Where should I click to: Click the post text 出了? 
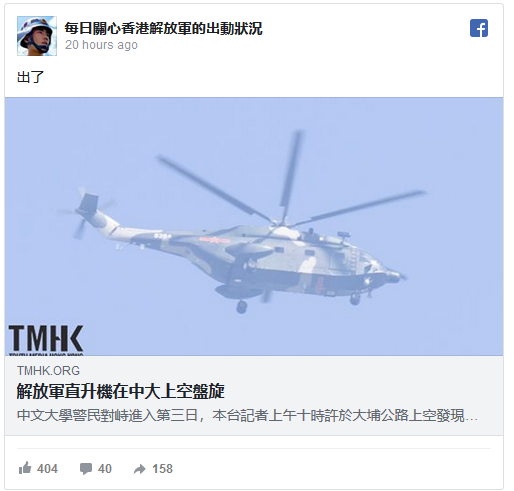coord(30,77)
